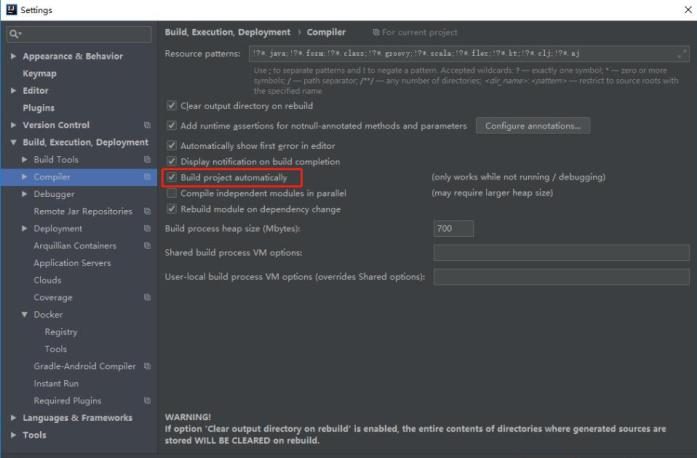Viewport: 697px width, 458px height.
Task: Collapse the Docker tree node
Action: pos(25,315)
